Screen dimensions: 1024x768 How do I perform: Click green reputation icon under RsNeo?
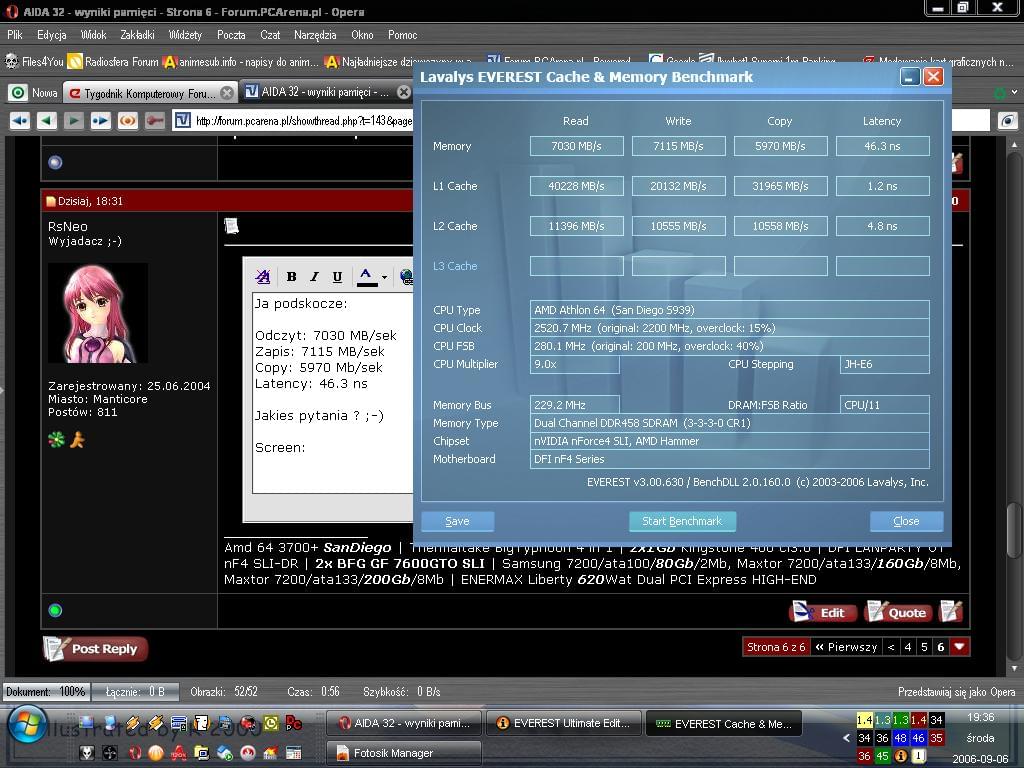click(57, 440)
